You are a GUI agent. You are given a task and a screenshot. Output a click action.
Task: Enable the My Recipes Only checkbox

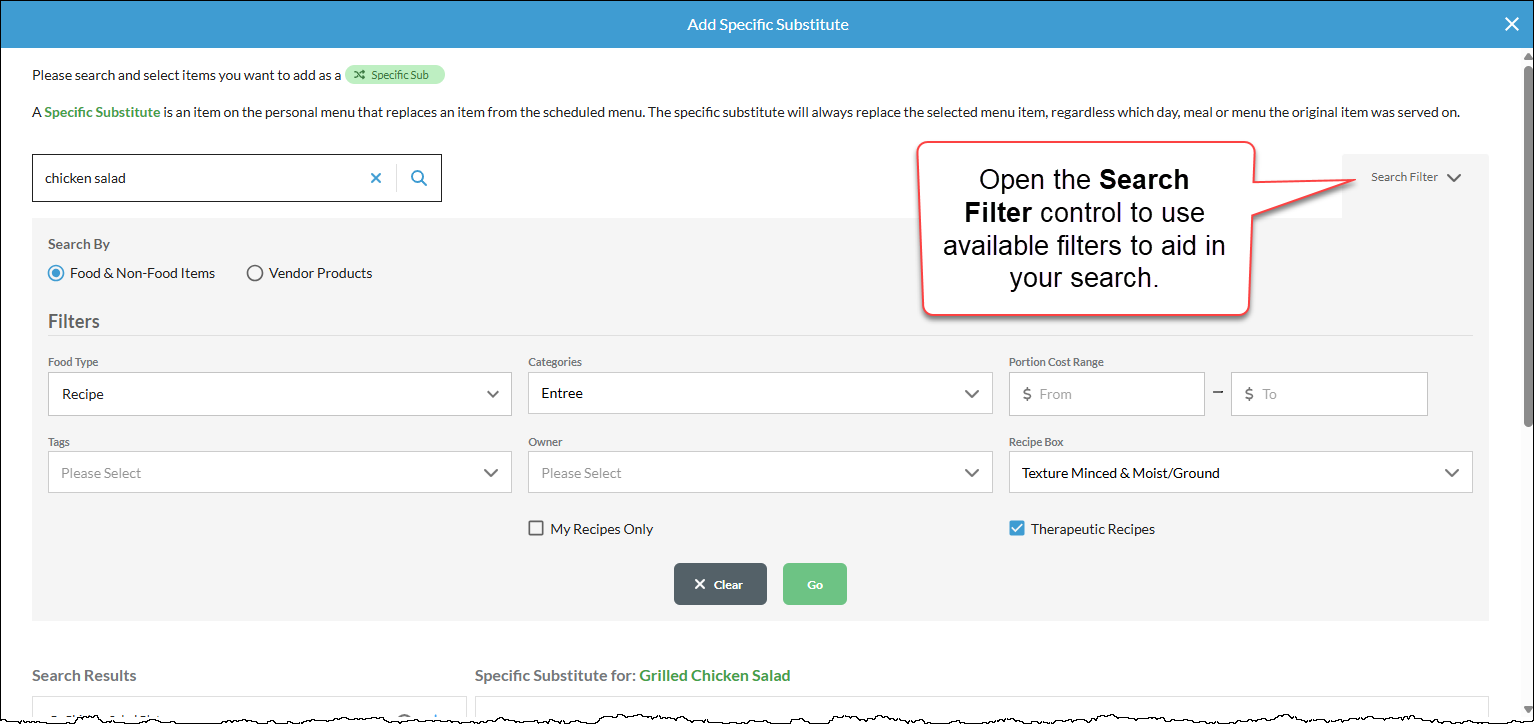(x=536, y=528)
